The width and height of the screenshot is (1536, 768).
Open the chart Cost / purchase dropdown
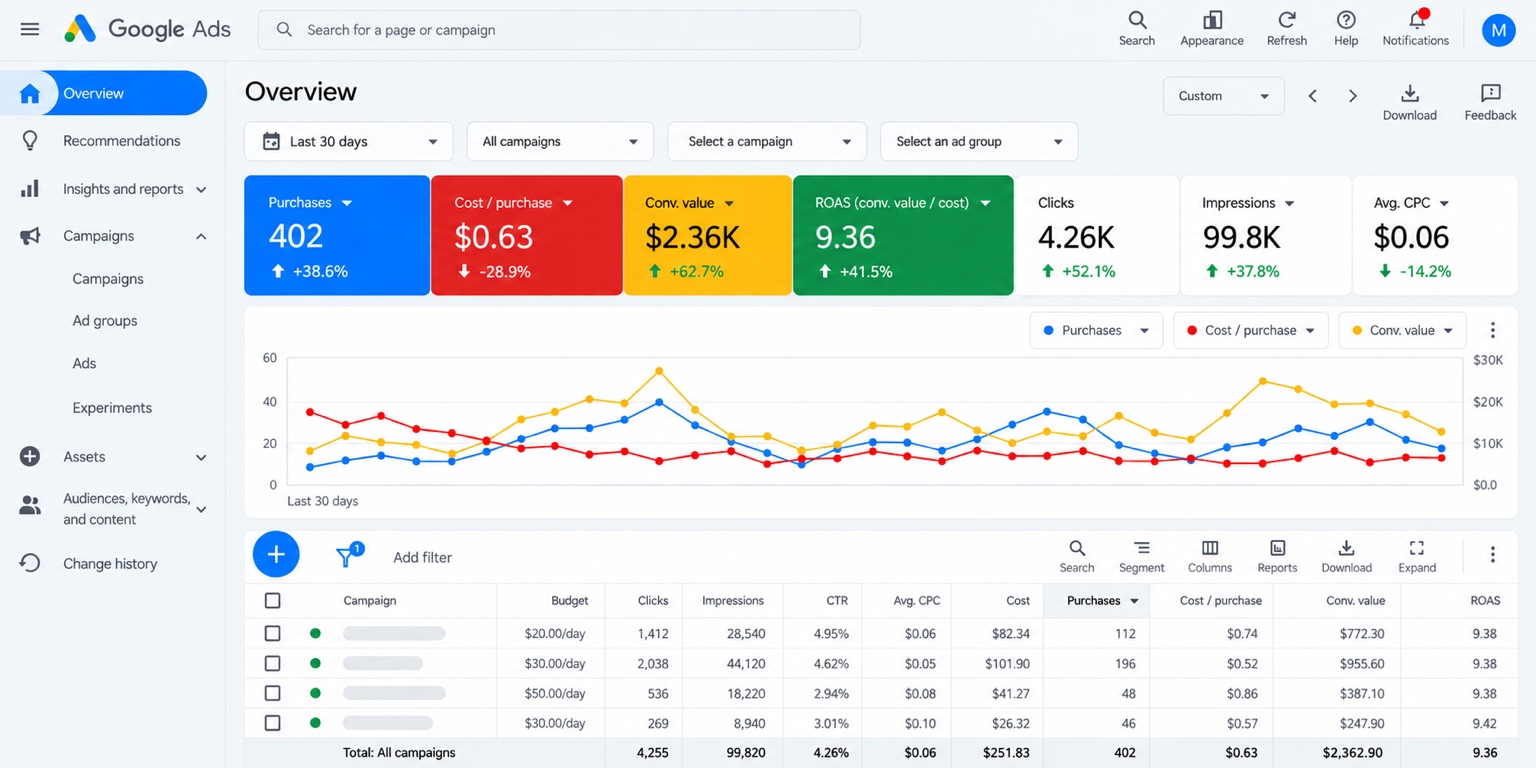[x=1251, y=330]
